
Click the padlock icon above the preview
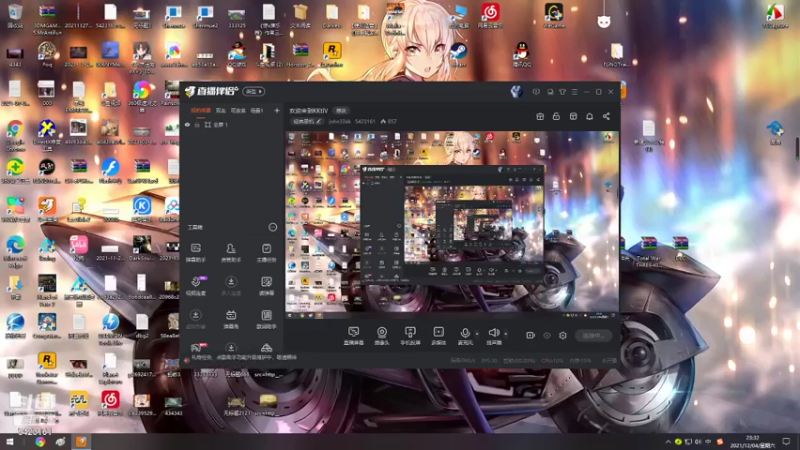[556, 116]
